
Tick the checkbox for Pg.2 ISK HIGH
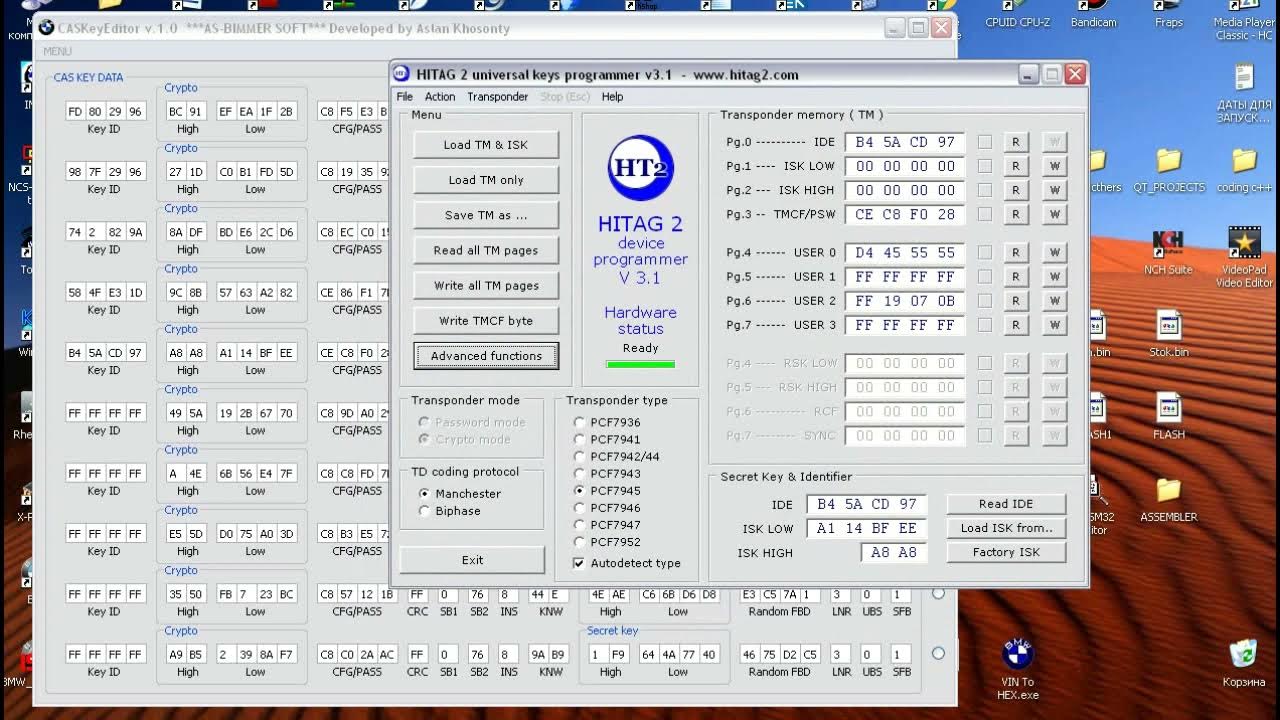pyautogui.click(x=985, y=190)
